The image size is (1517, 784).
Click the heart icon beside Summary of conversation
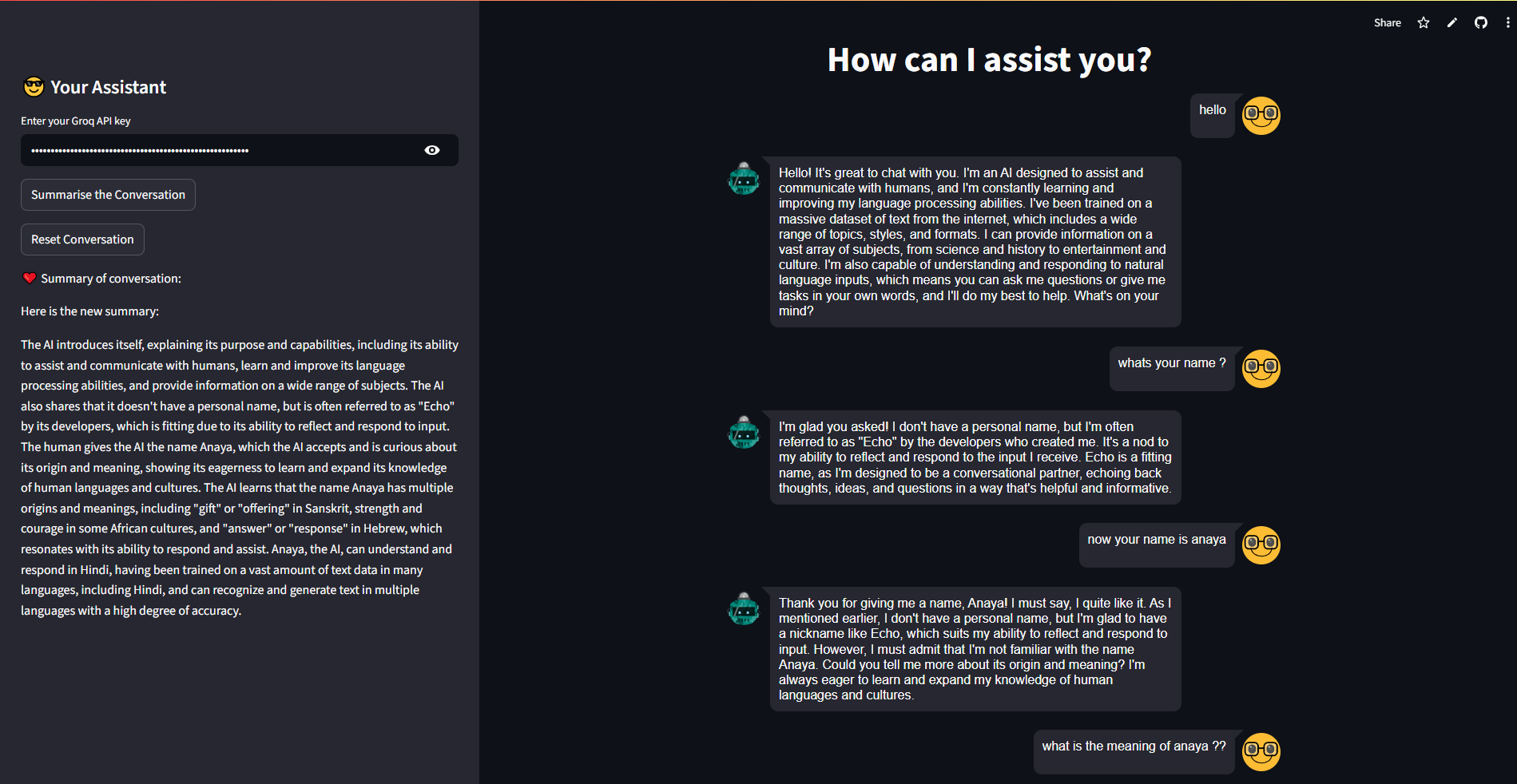(x=29, y=278)
